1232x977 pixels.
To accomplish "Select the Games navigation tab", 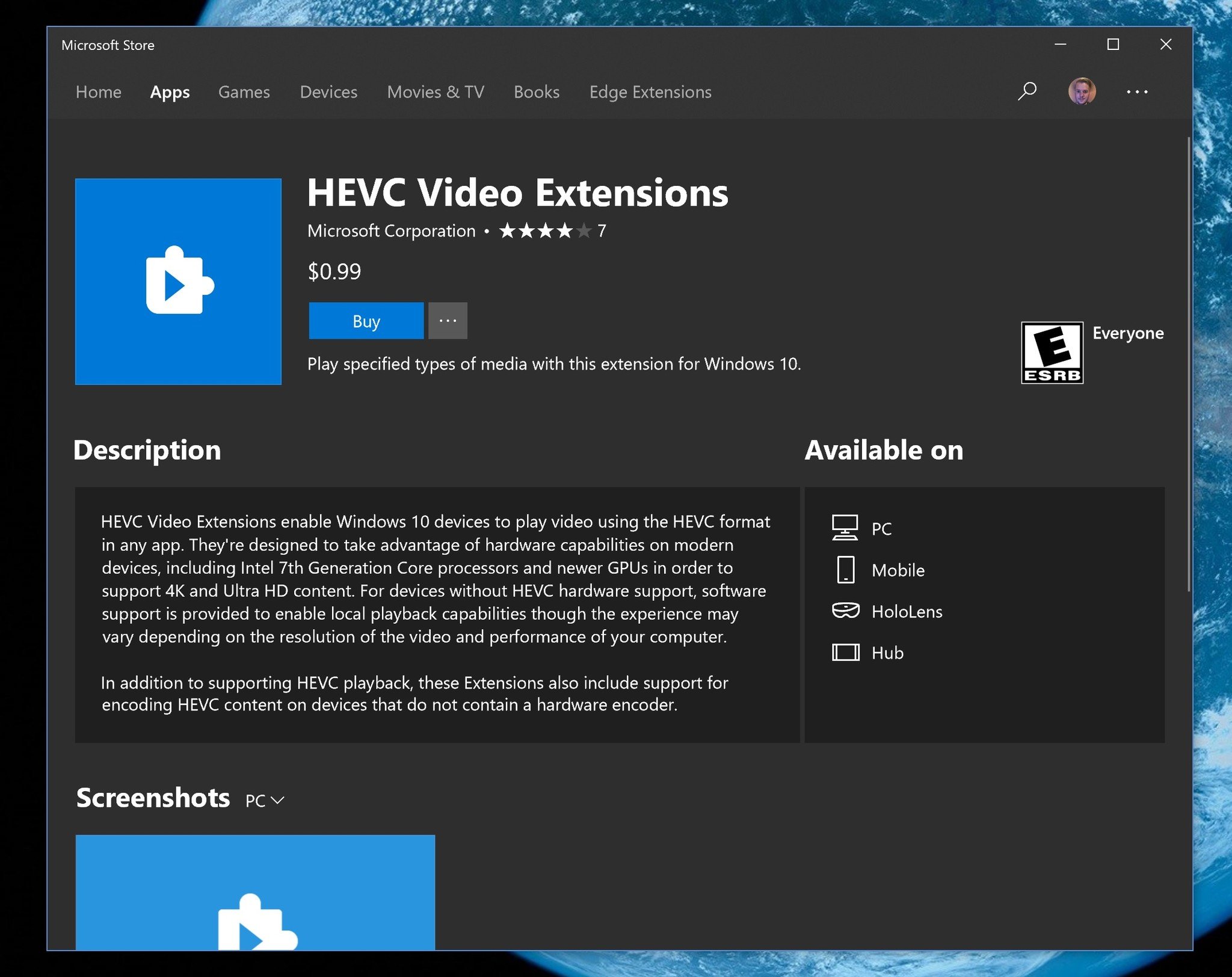I will 244,91.
